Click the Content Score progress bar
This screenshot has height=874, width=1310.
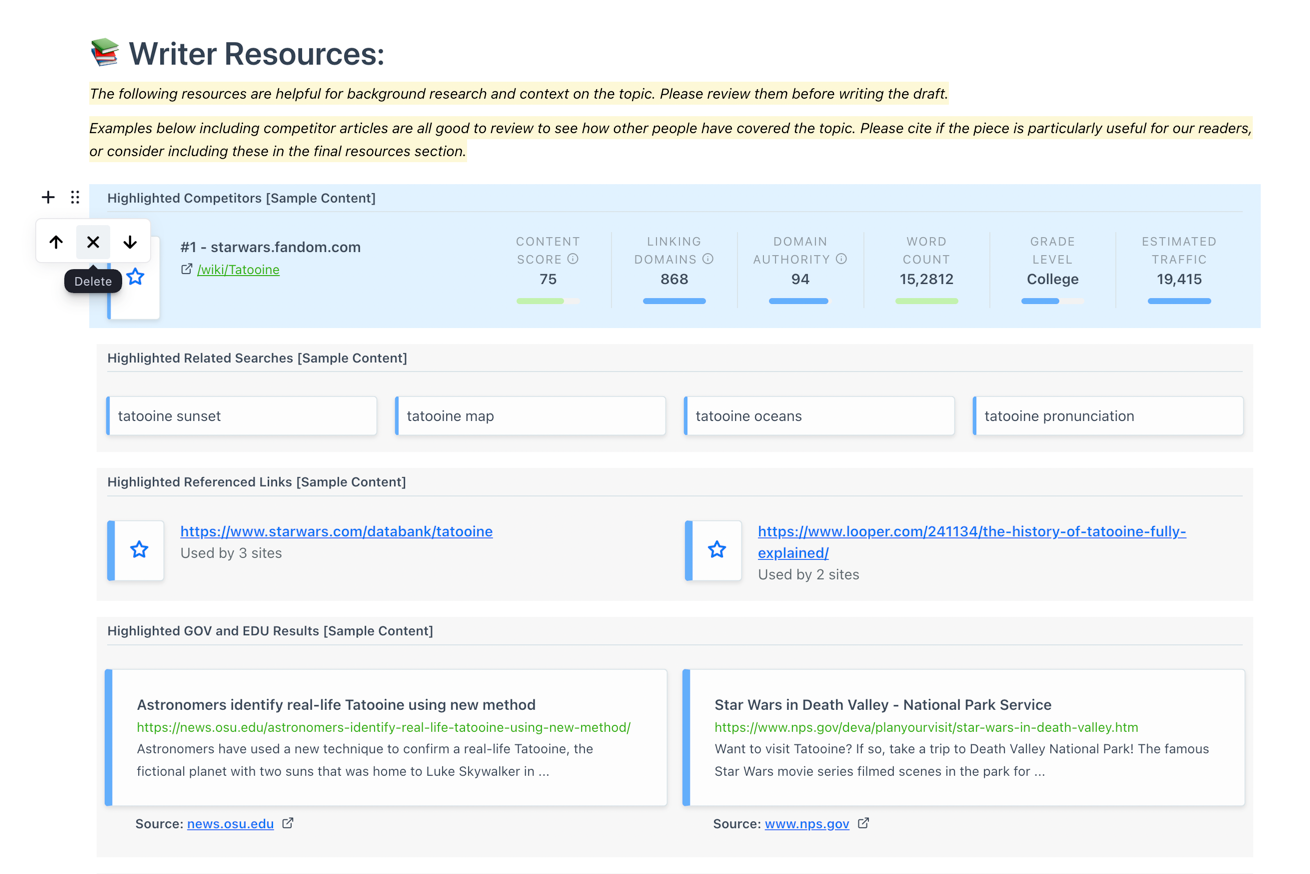click(x=548, y=300)
